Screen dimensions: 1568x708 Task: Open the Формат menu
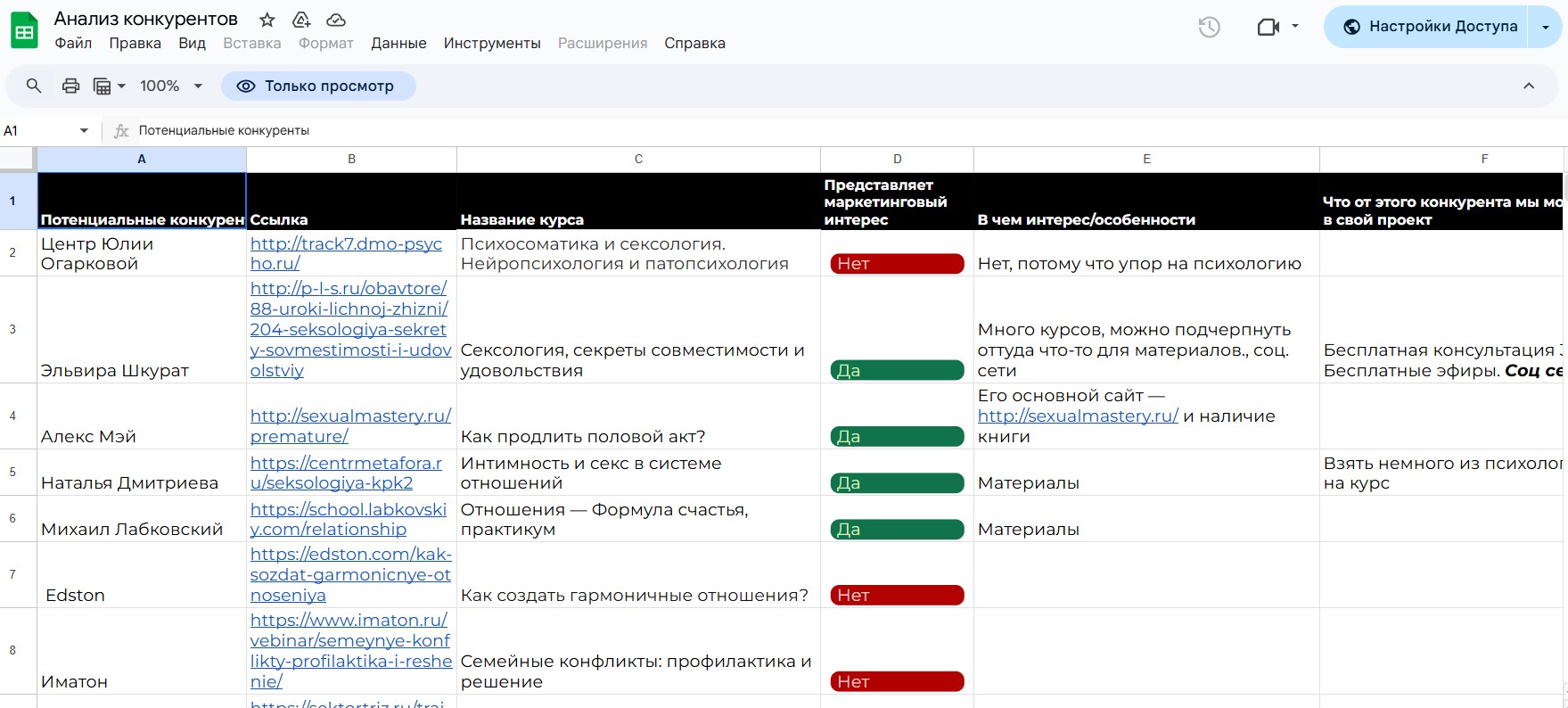pyautogui.click(x=326, y=43)
